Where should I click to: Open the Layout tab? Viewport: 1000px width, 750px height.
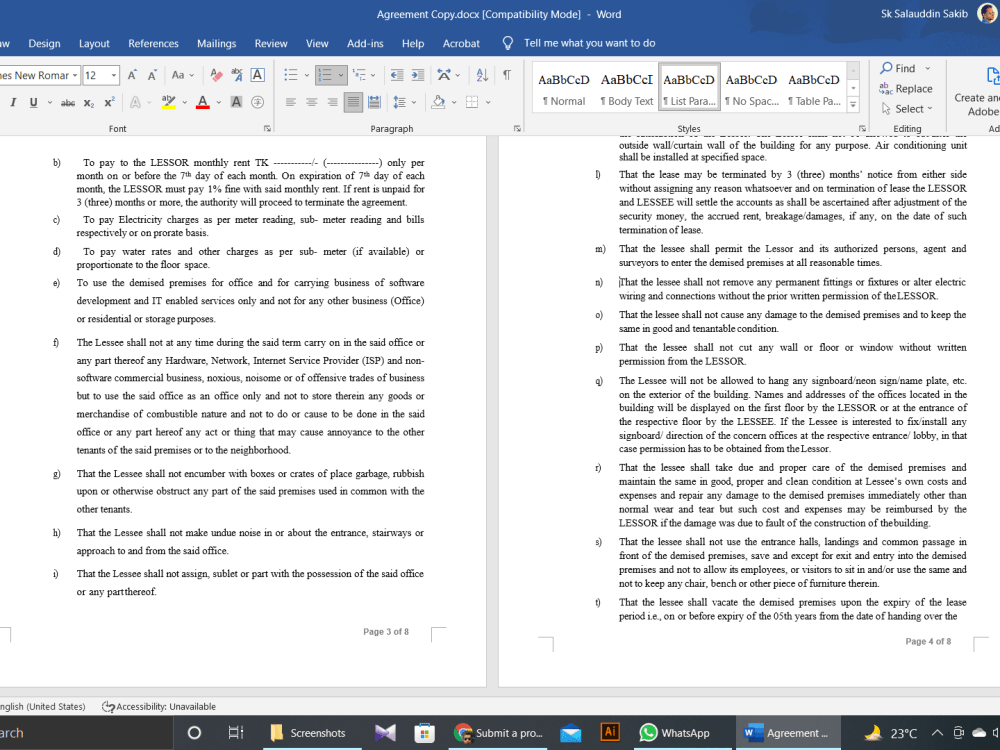click(x=94, y=43)
